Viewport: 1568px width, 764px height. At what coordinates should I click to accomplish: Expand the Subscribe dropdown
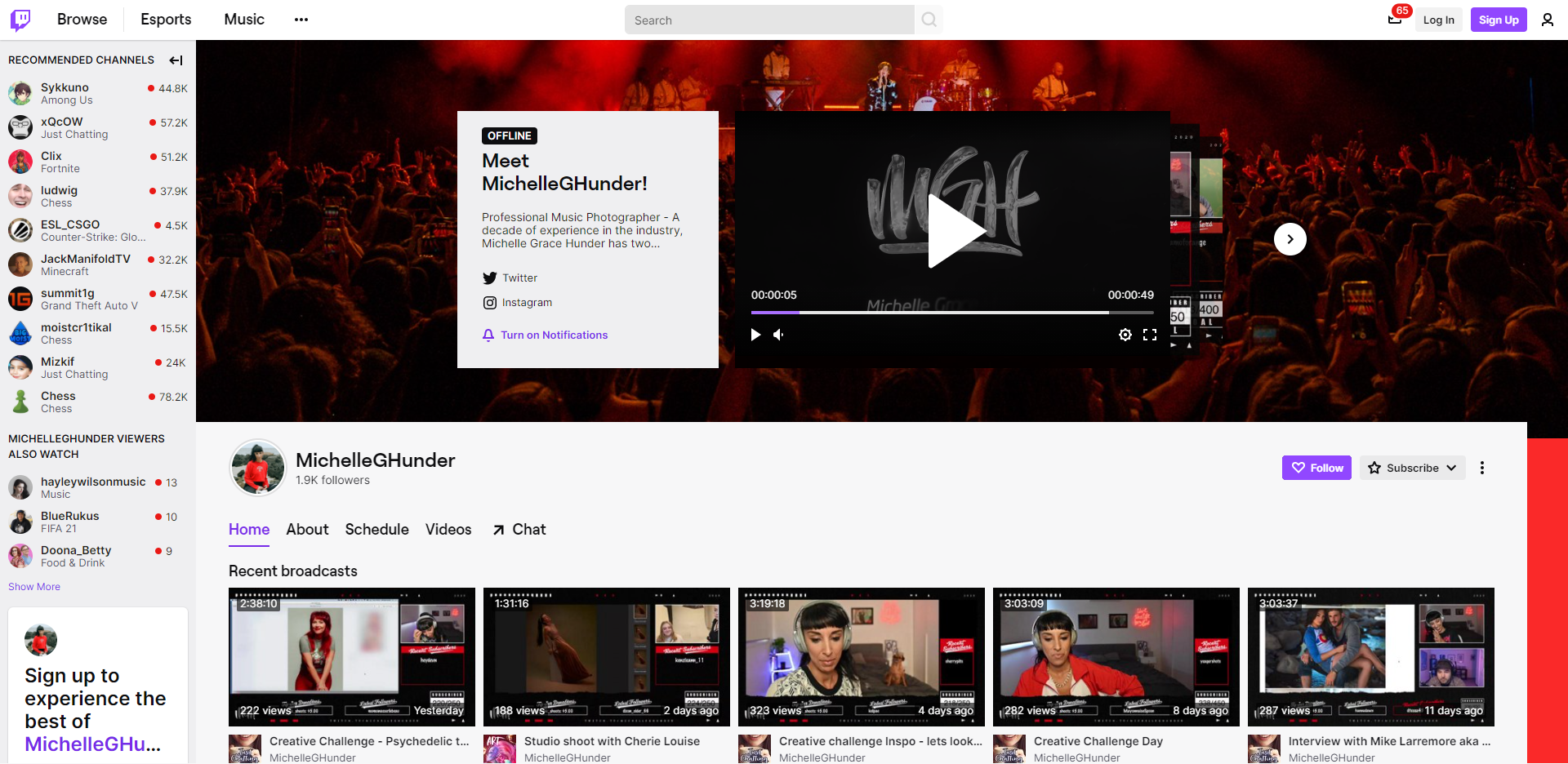[x=1412, y=468]
